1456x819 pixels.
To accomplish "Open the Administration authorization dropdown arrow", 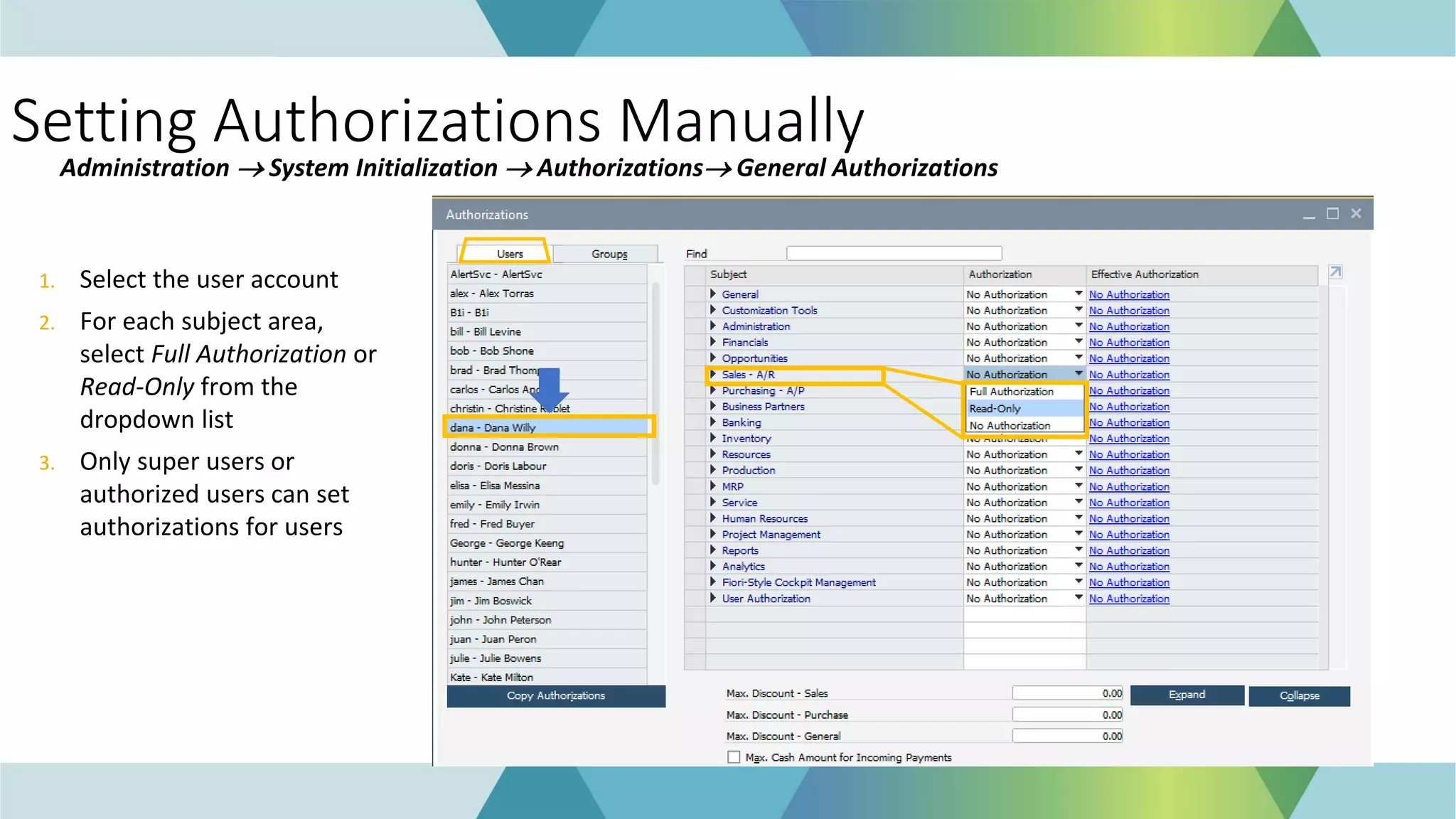I will tap(1078, 326).
